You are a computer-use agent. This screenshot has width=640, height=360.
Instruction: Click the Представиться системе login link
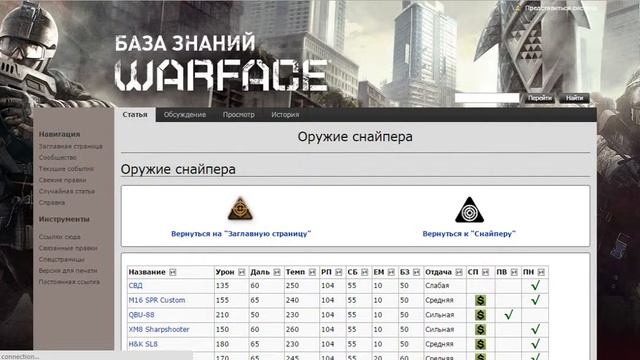pos(560,8)
